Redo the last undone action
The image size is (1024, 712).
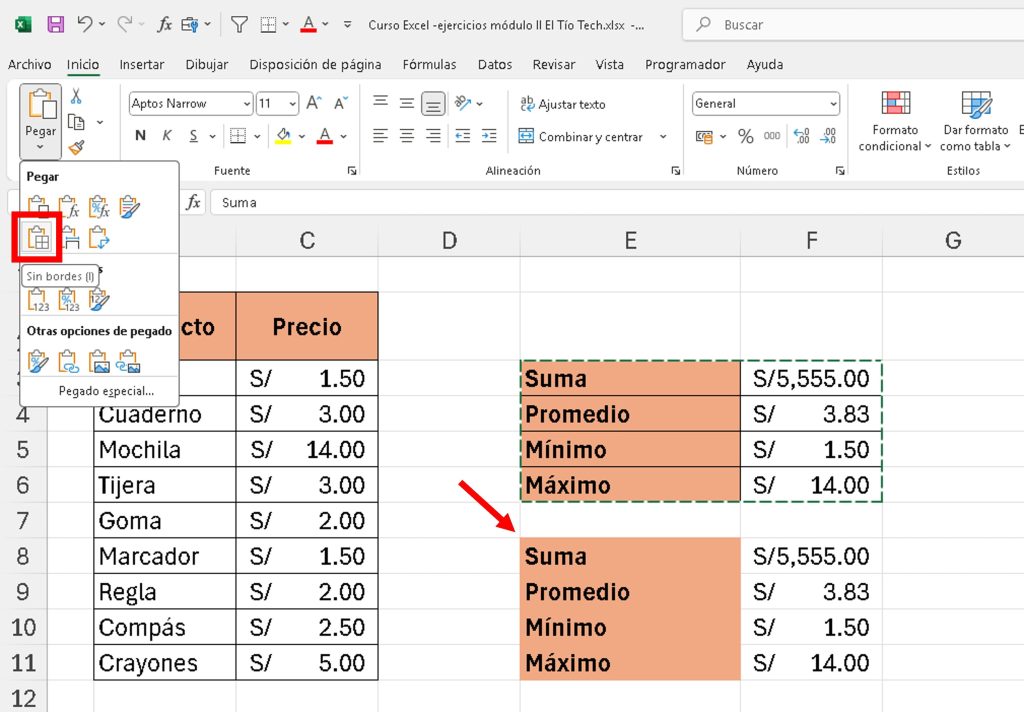tap(124, 25)
